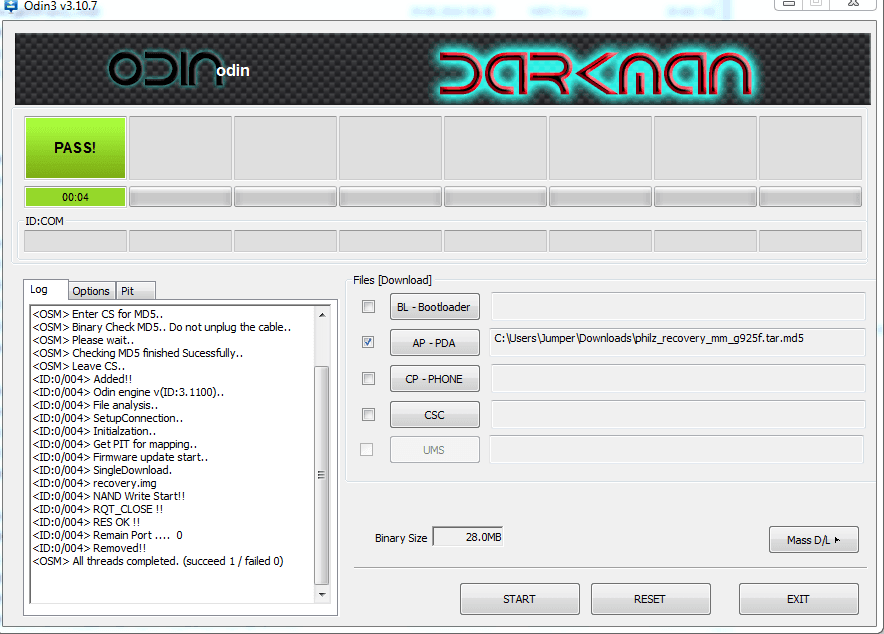Screen dimensions: 884x634
Task: Switch to the Log tab
Action: (x=46, y=290)
